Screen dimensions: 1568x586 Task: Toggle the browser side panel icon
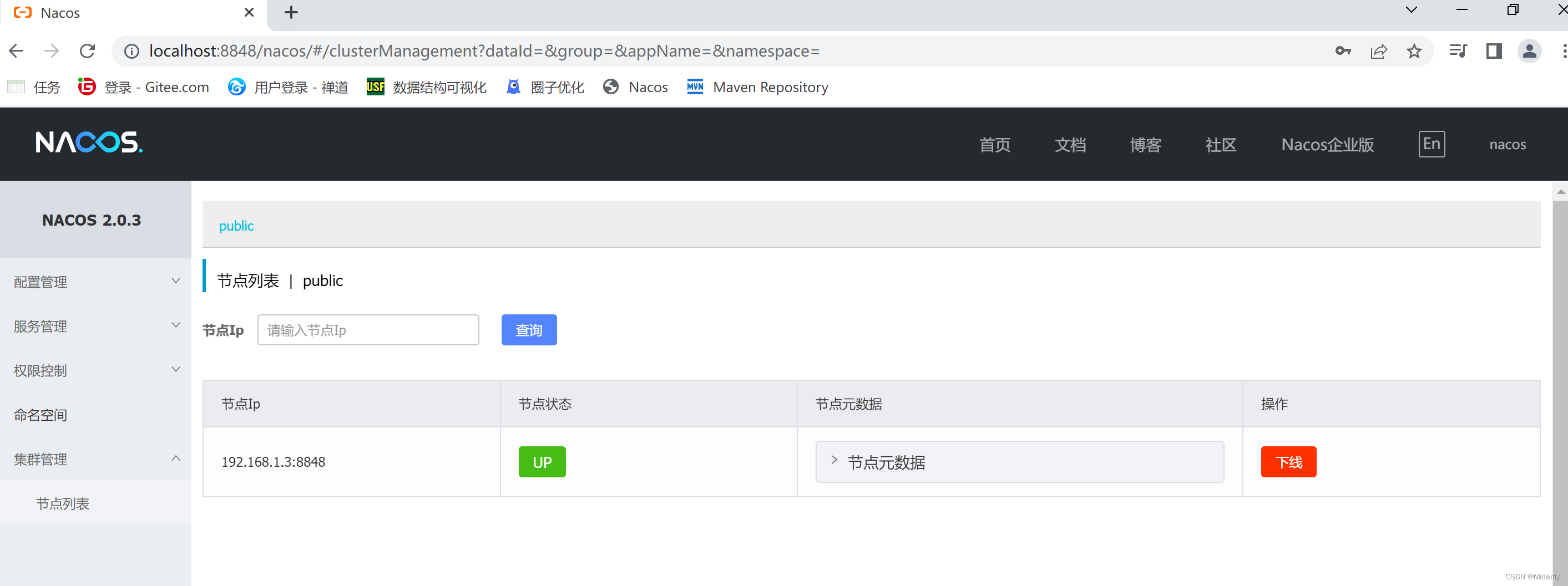(x=1494, y=51)
